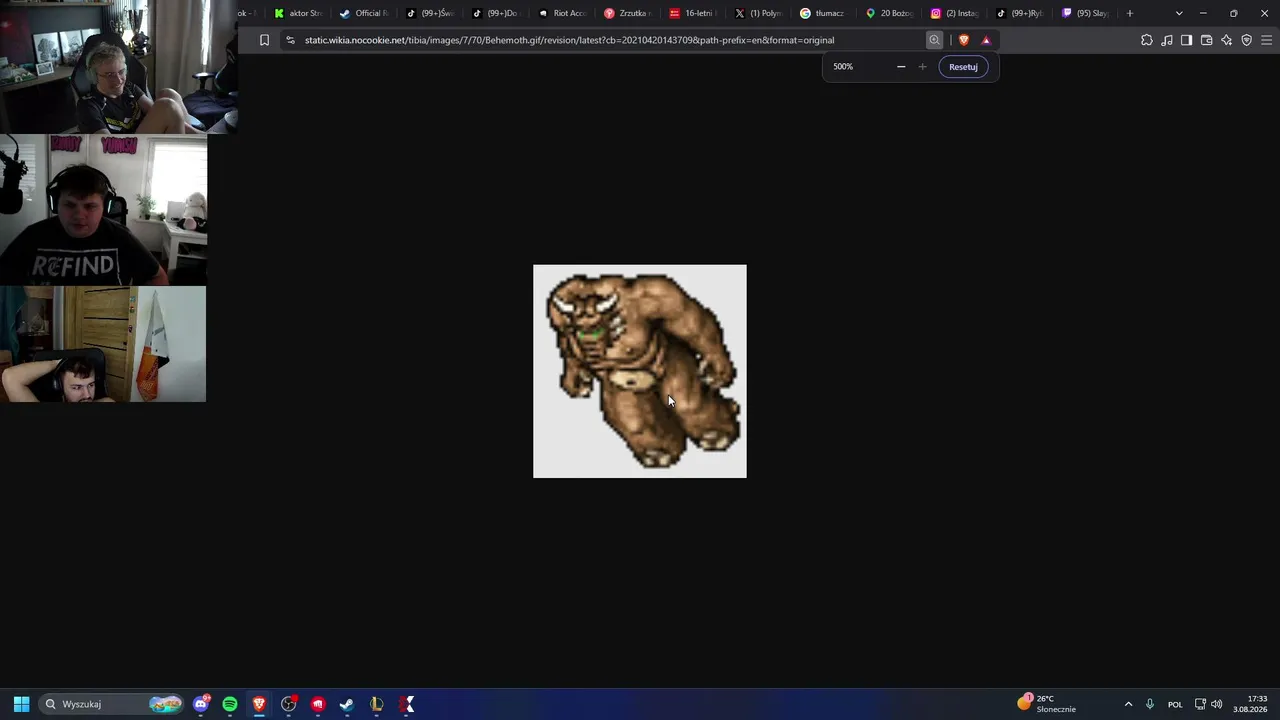
Task: Open the Windows Start menu
Action: tap(21, 704)
